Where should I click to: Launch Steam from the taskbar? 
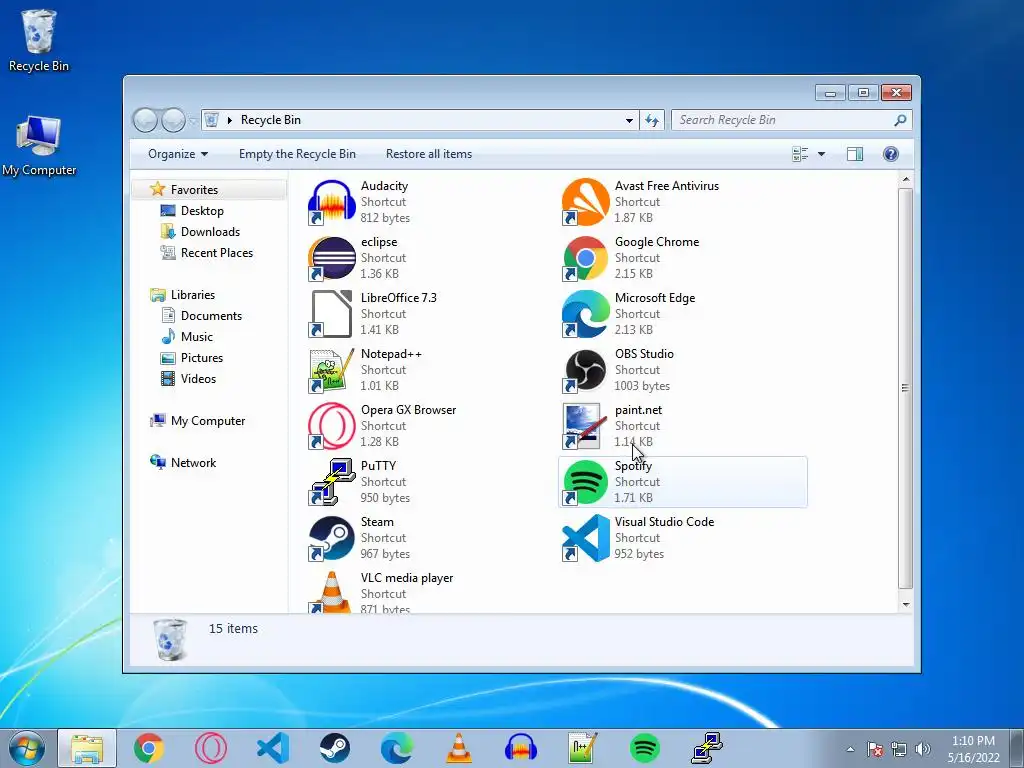click(335, 748)
